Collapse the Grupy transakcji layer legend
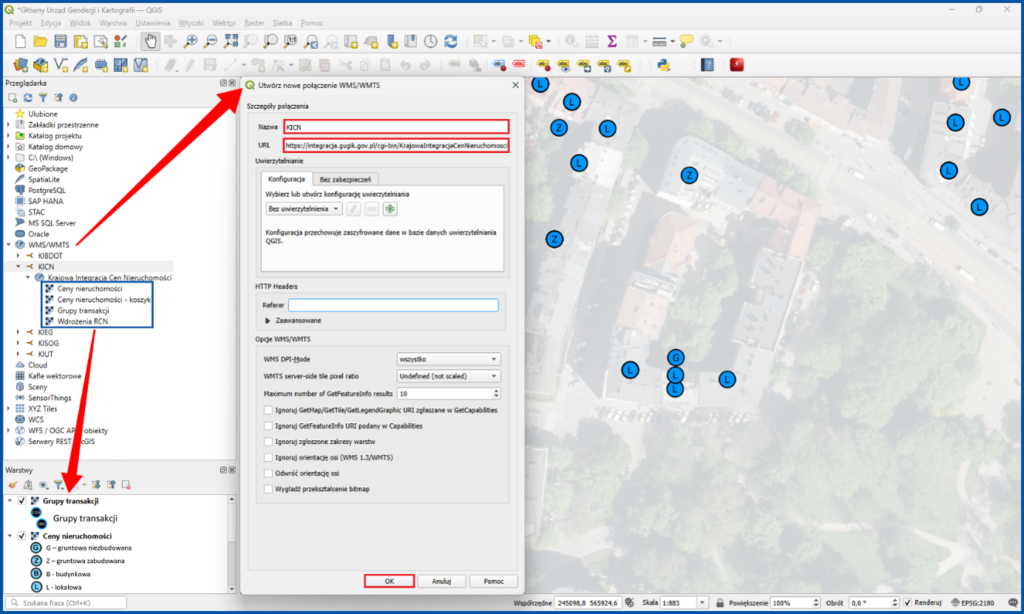 [10, 501]
